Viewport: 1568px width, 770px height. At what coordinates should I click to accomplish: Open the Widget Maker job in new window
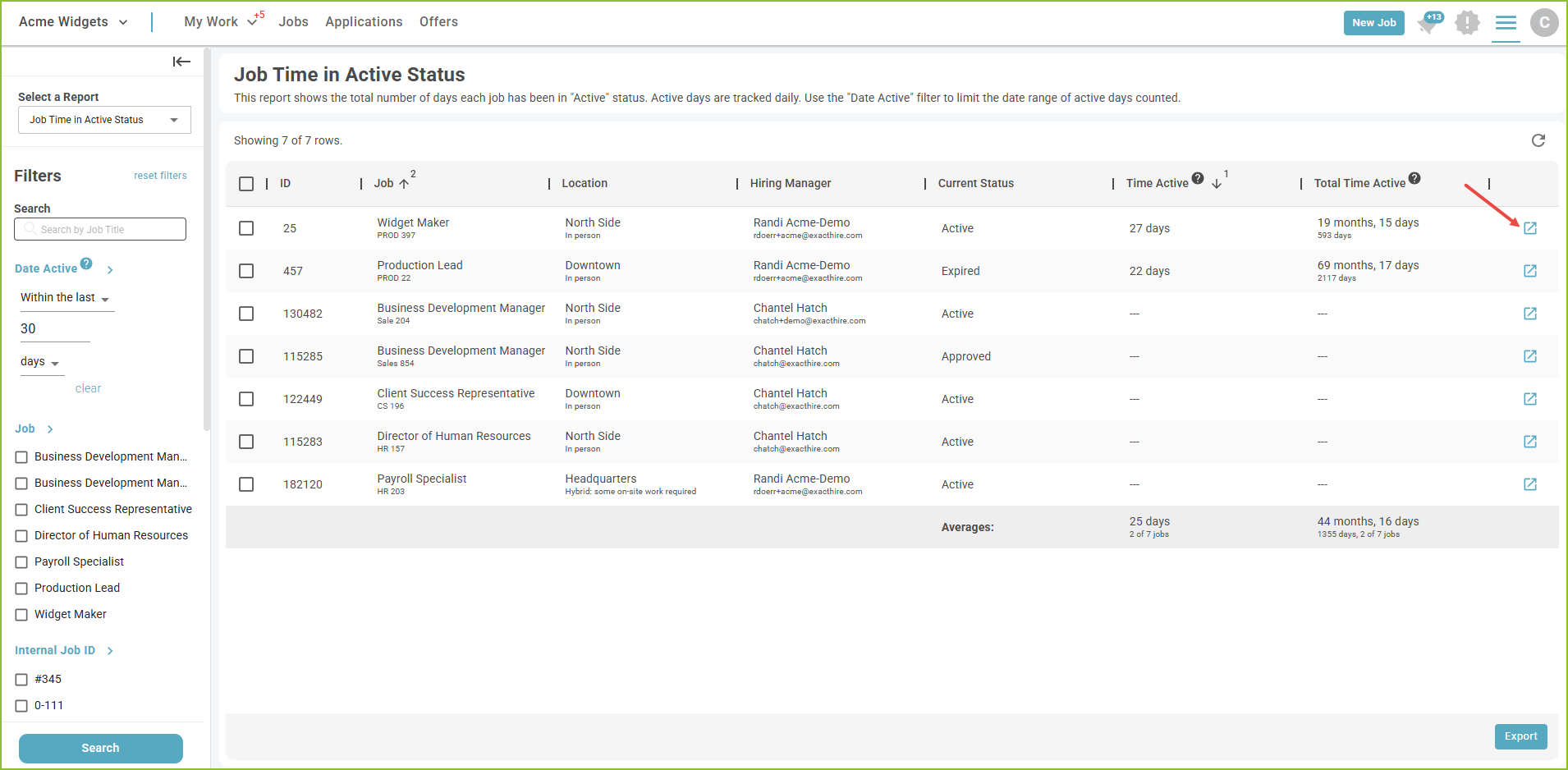tap(1529, 228)
